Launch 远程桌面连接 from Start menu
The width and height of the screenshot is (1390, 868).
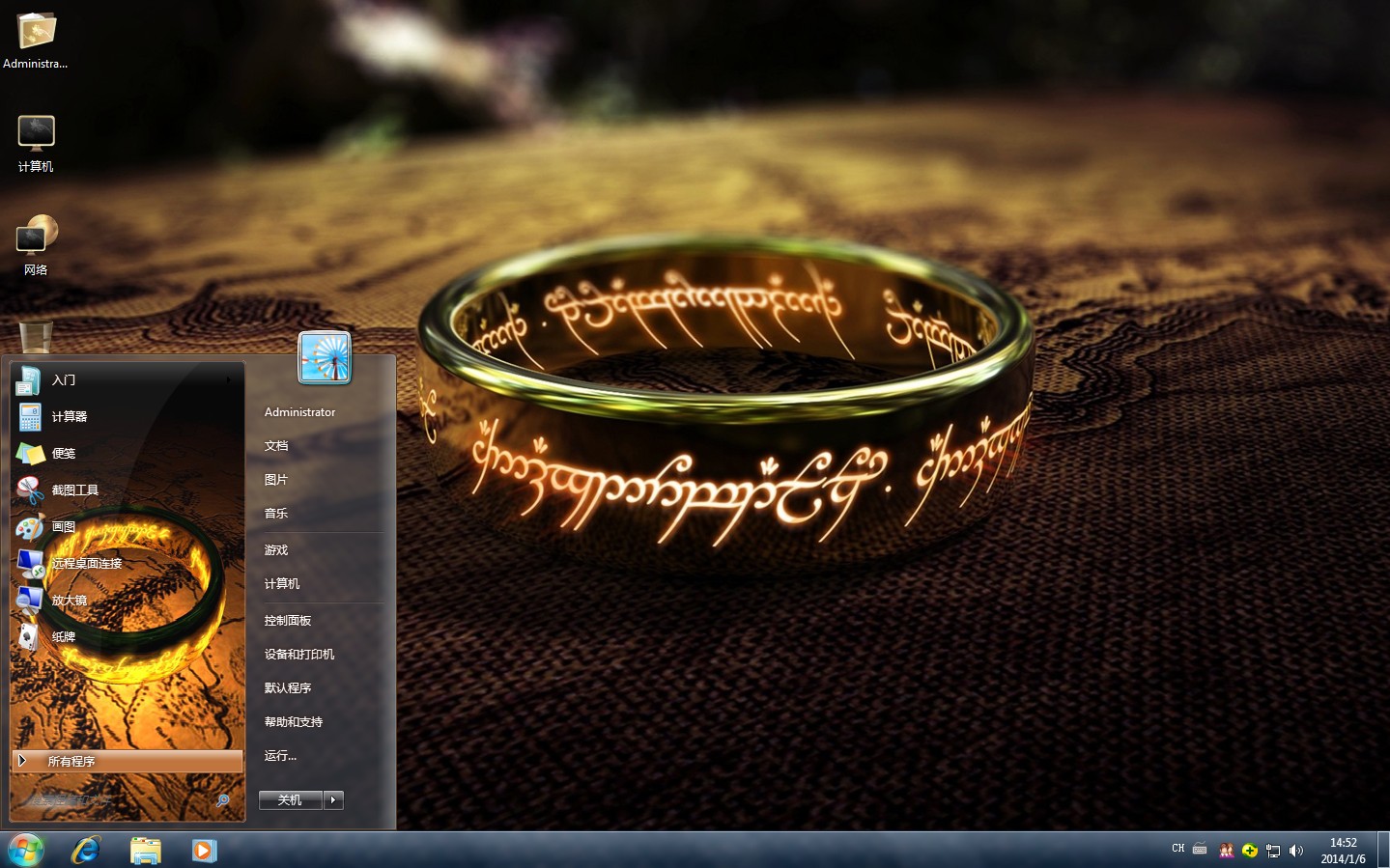126,564
